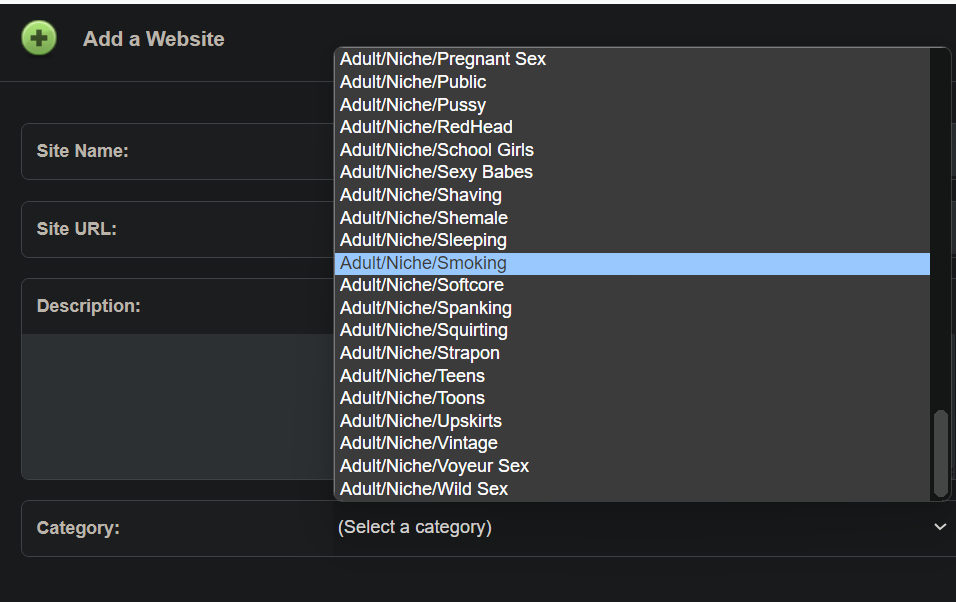Click the category list scrollbar thumb

[940, 453]
